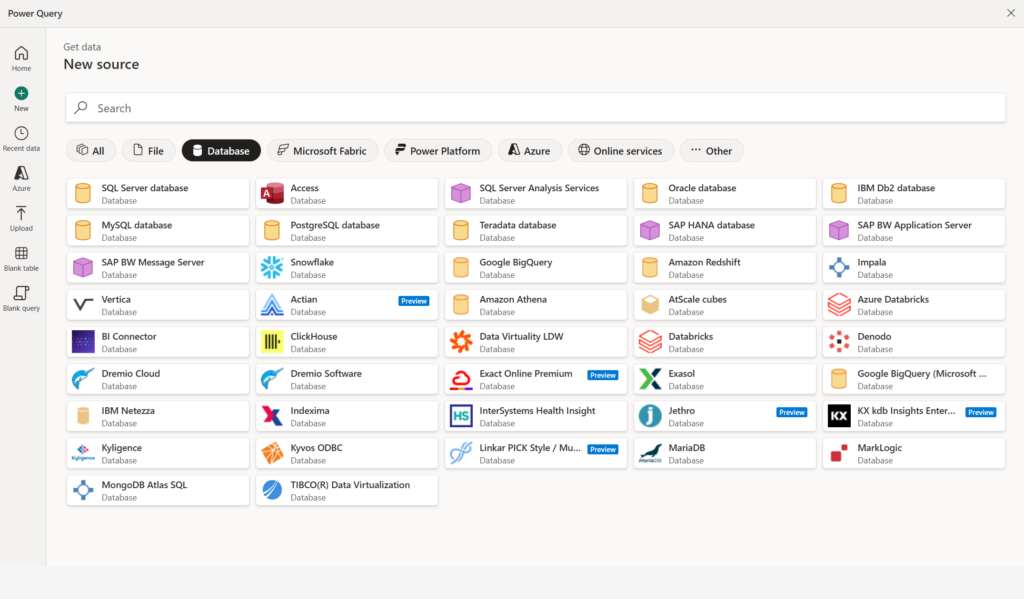The image size is (1024, 599).
Task: Click the KX kdb Insights icon
Action: click(839, 416)
